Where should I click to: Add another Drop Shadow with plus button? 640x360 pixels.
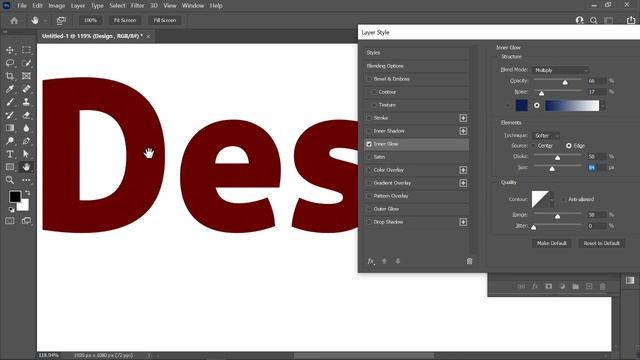[x=463, y=222]
